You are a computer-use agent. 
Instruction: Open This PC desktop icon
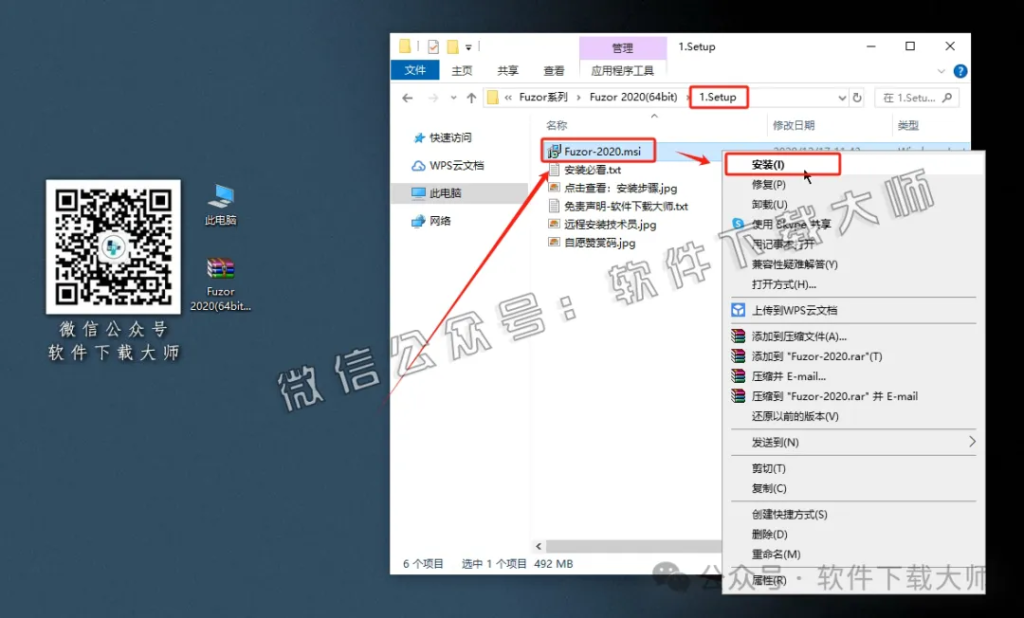pos(221,204)
